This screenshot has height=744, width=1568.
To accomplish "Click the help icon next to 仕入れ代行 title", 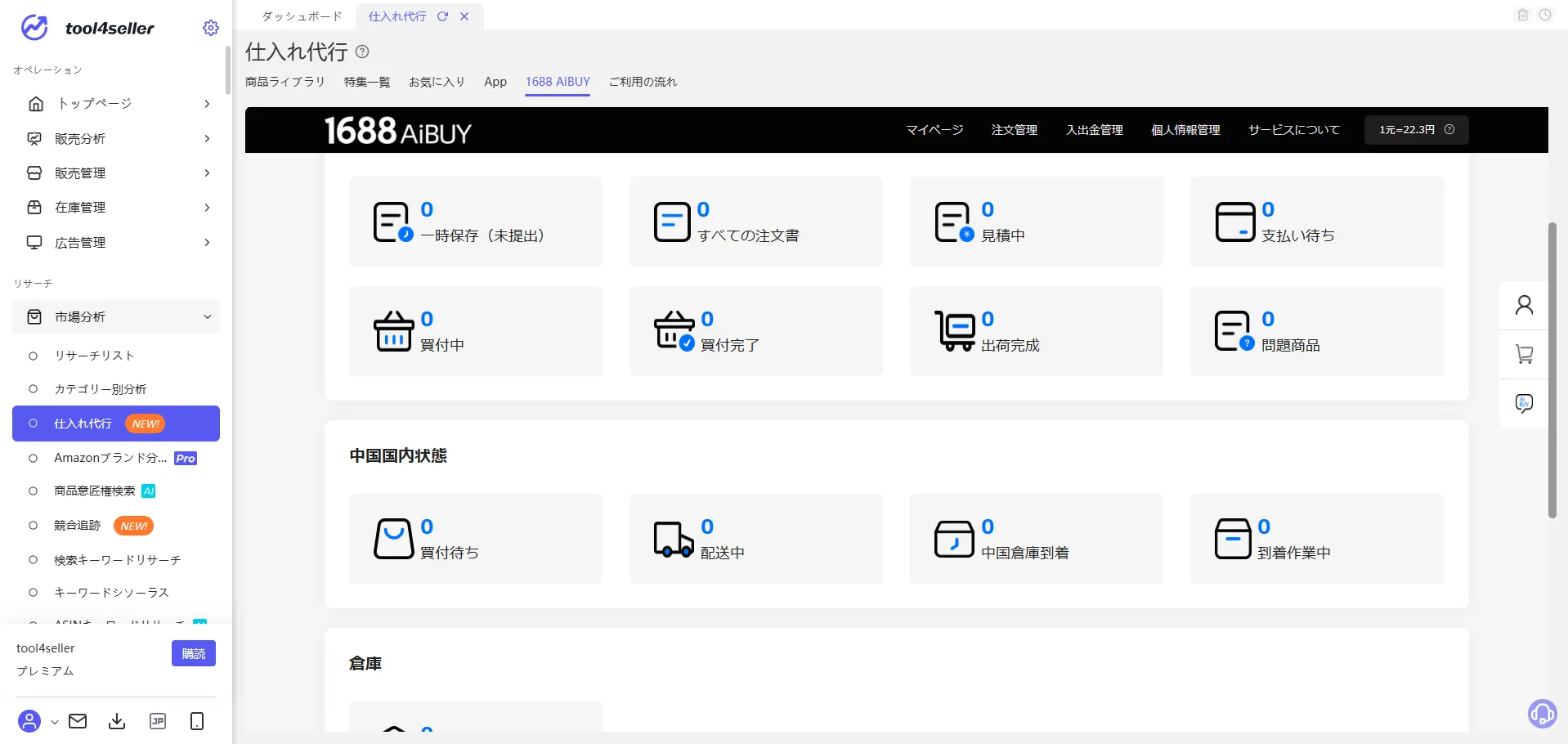I will click(x=362, y=52).
